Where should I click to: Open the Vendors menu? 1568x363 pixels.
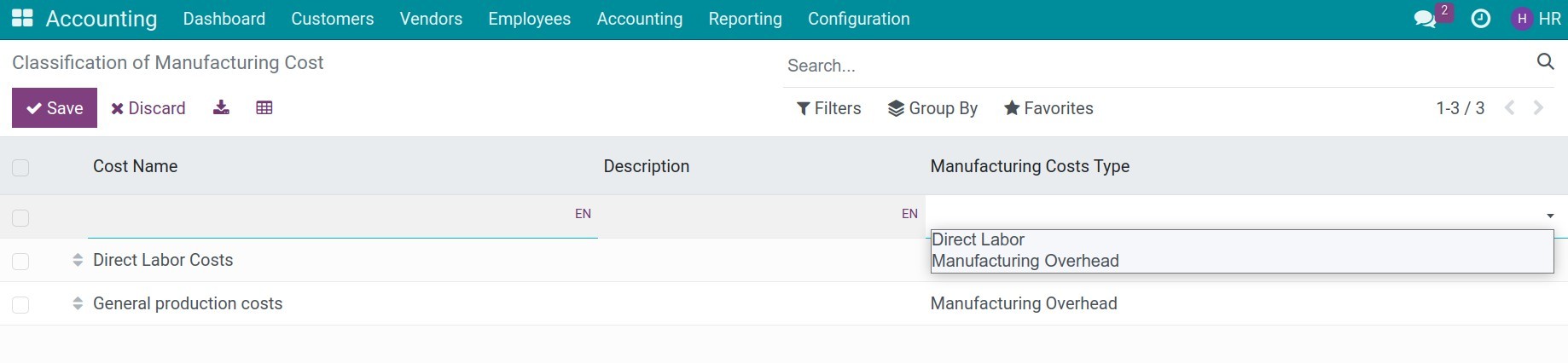(x=431, y=19)
